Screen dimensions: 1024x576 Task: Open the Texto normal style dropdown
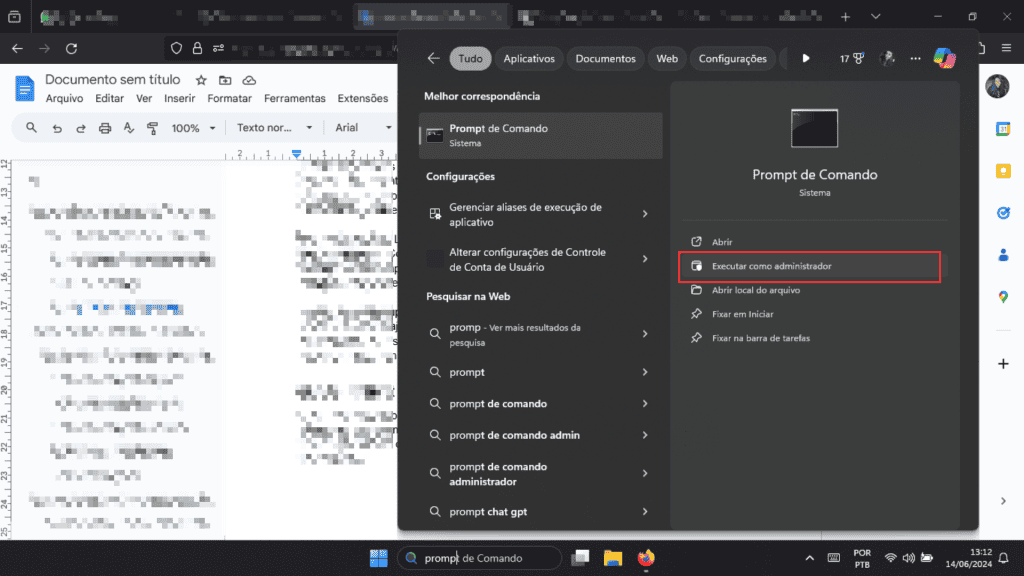274,128
